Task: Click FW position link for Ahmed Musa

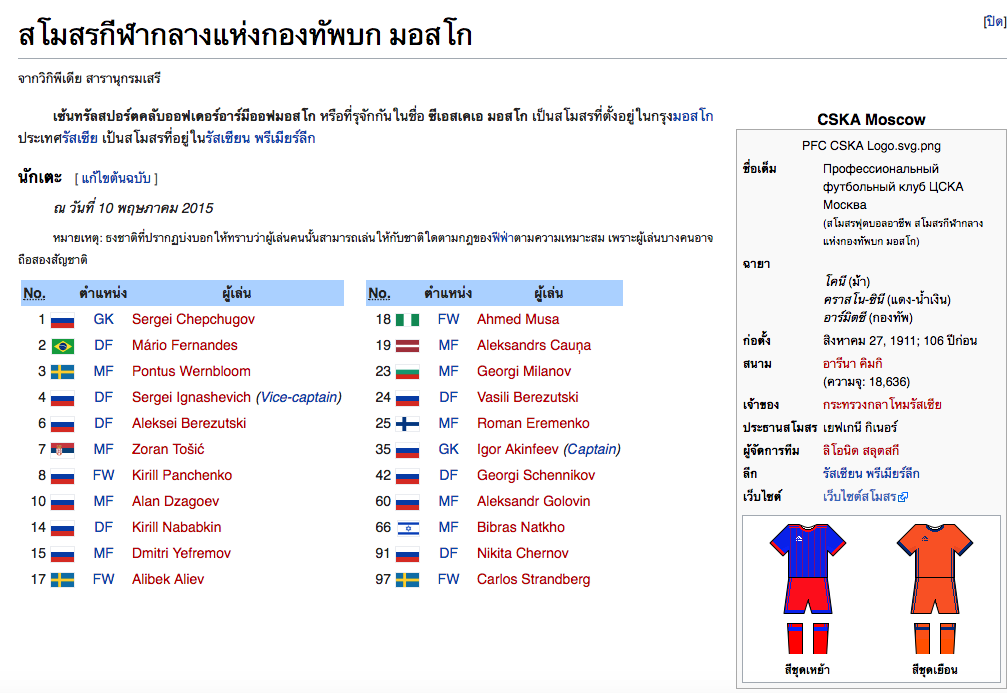Action: [448, 319]
